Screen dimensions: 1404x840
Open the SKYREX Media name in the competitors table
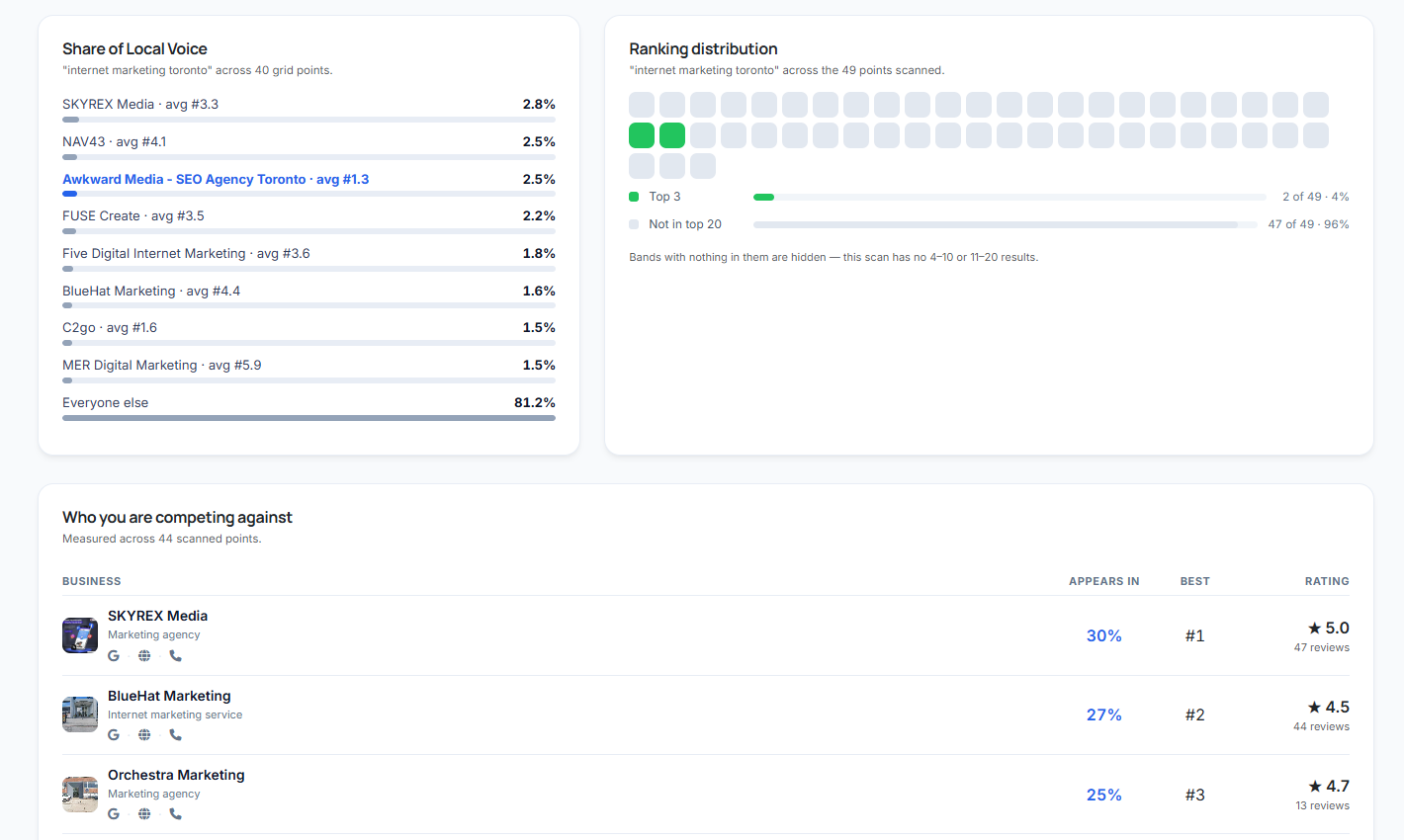(x=157, y=616)
